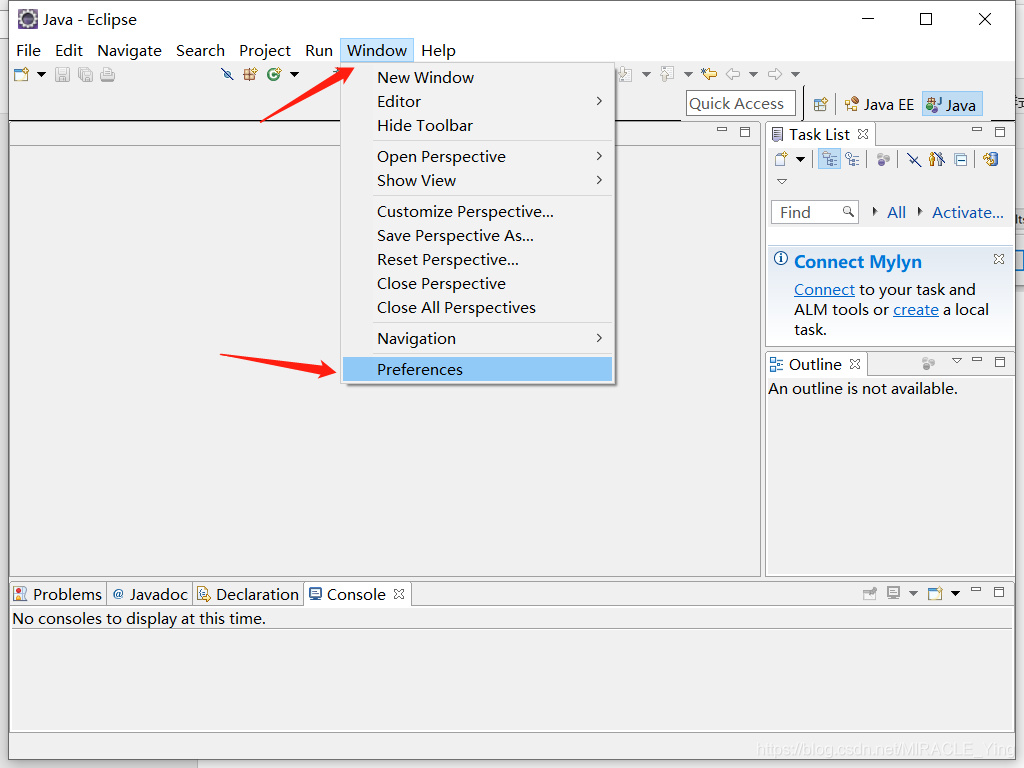The image size is (1024, 768).
Task: Maximize the Task List view panel
Action: [1000, 132]
